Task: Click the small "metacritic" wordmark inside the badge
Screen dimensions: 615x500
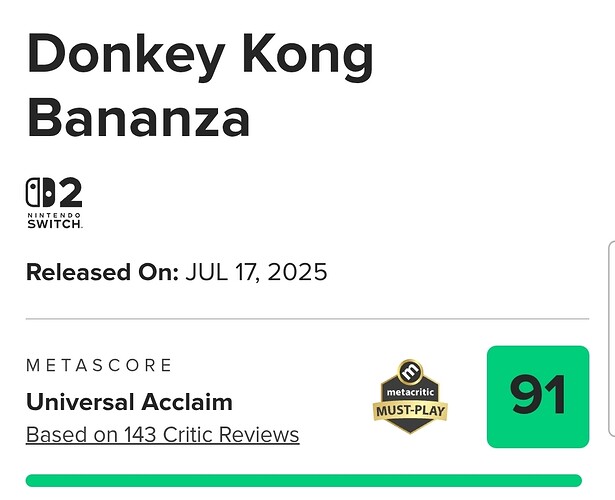Action: pyautogui.click(x=410, y=390)
